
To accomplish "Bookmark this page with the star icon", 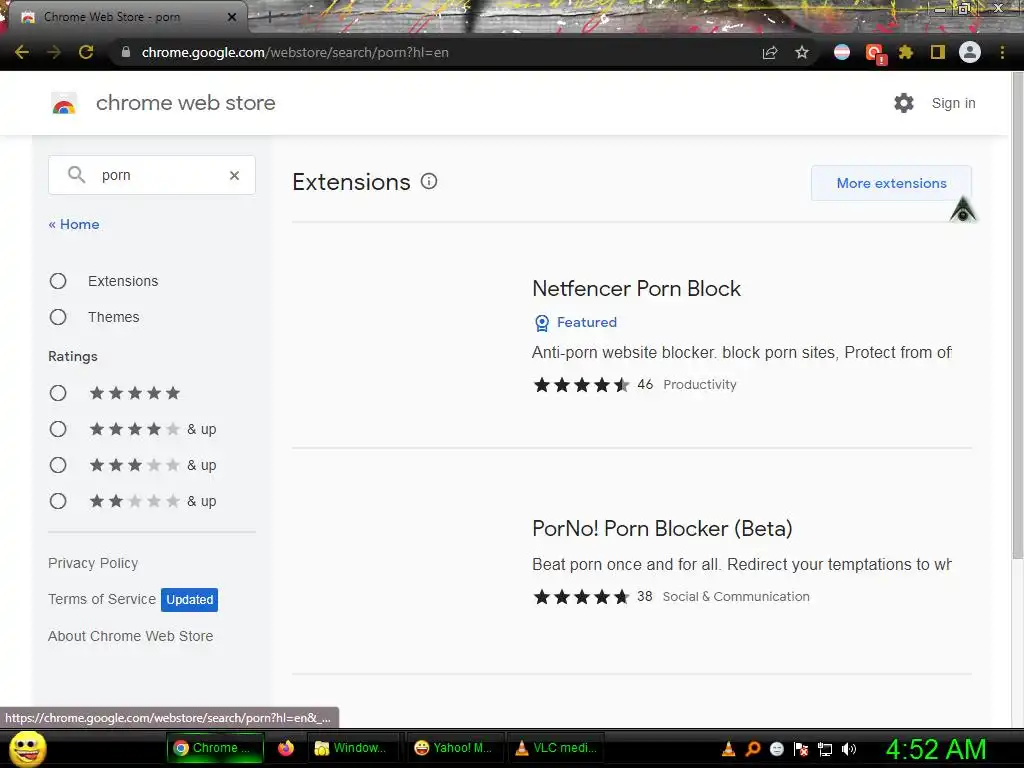I will point(802,52).
